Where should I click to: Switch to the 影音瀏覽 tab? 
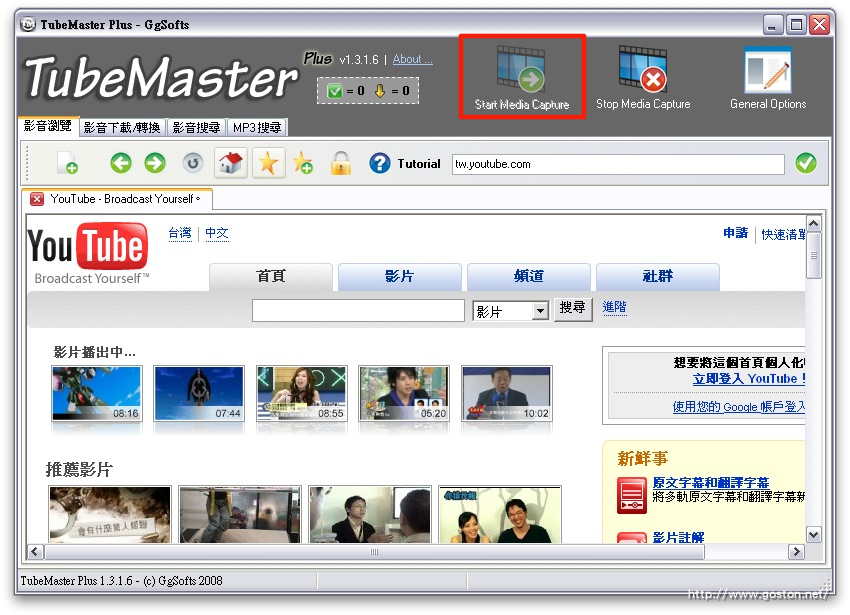click(x=48, y=126)
